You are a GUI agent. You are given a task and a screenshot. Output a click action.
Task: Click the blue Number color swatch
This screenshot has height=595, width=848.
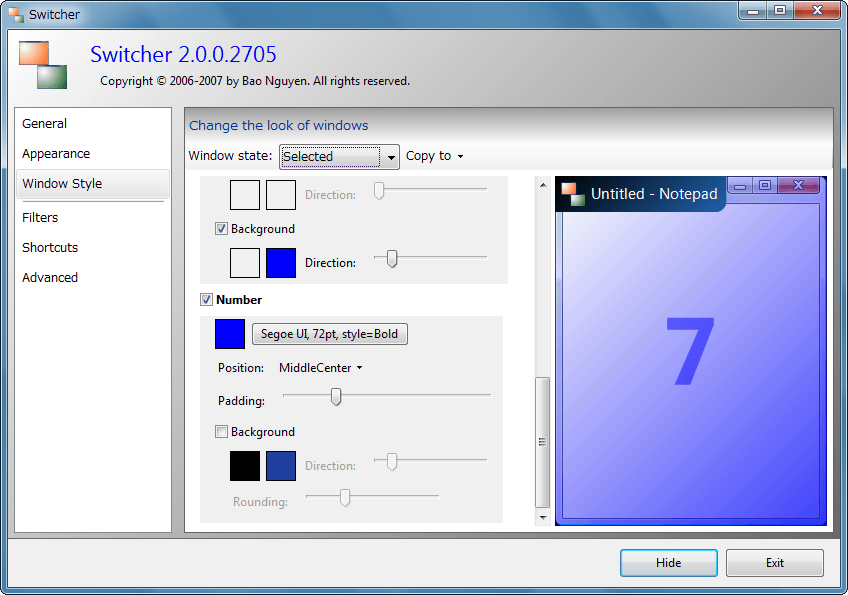(230, 334)
